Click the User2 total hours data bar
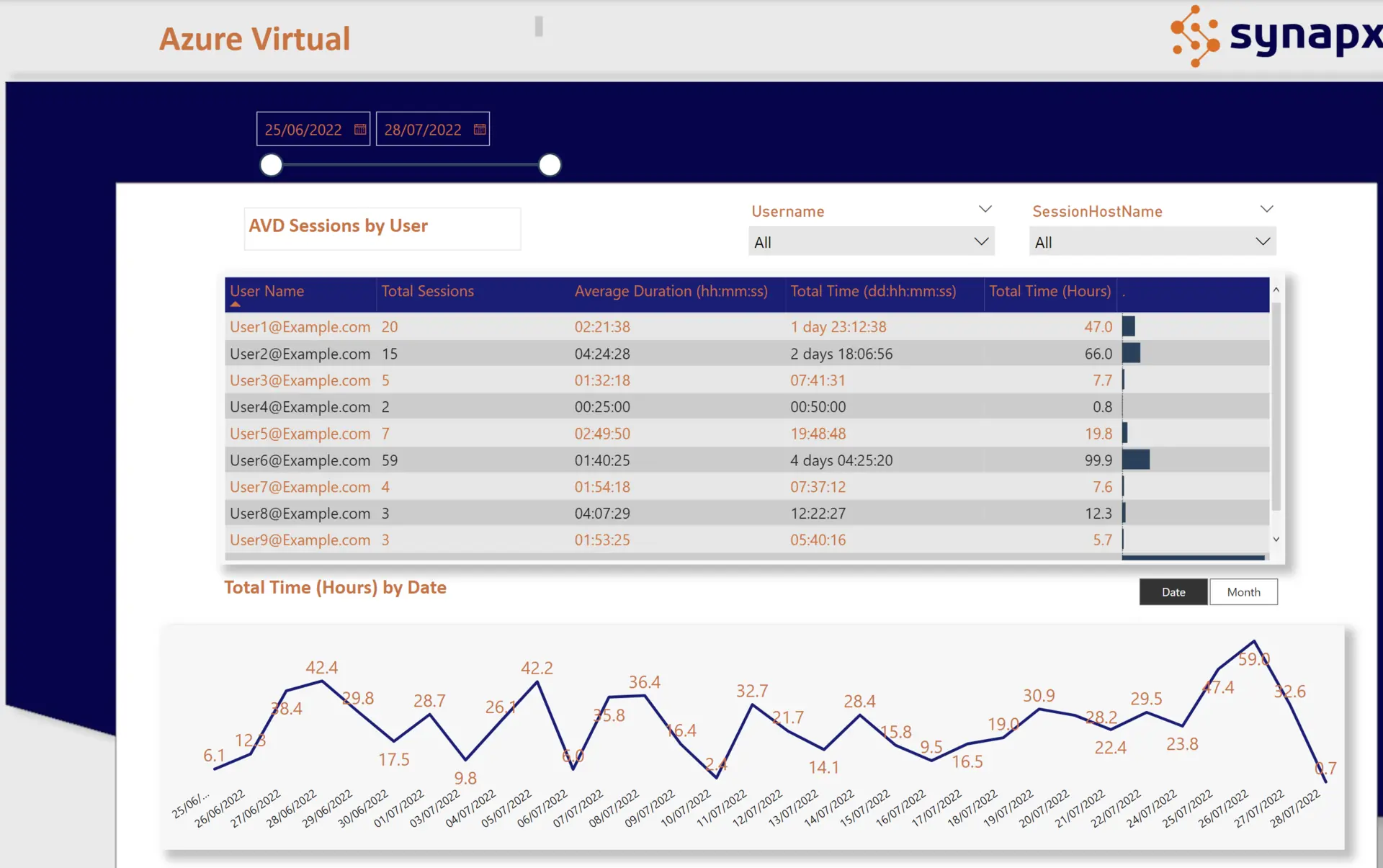This screenshot has width=1383, height=868. (x=1131, y=354)
